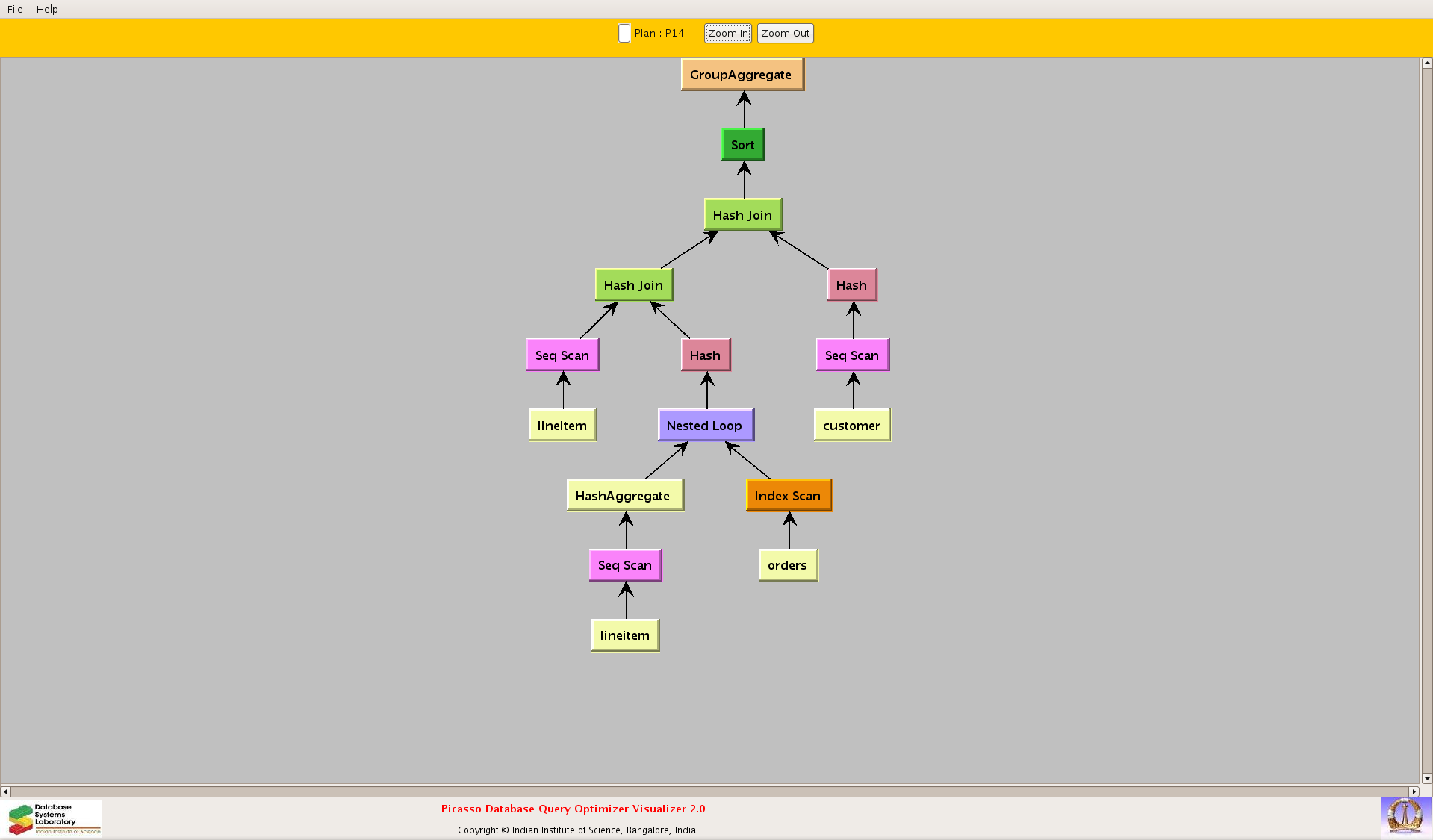Click the Nested Loop plan node
Image resolution: width=1433 pixels, height=840 pixels.
click(x=705, y=426)
